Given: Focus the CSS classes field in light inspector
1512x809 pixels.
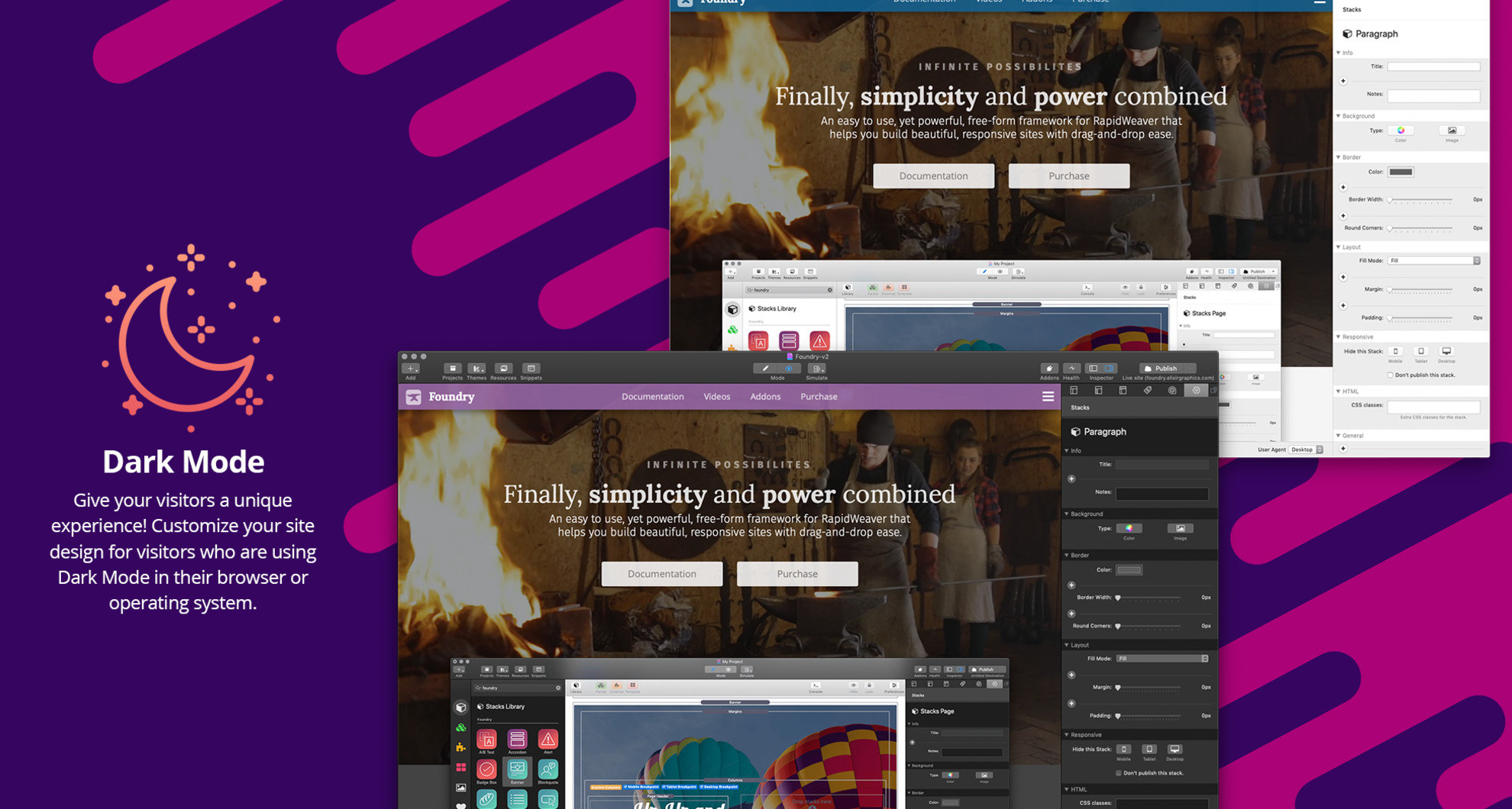Looking at the screenshot, I should [1434, 407].
